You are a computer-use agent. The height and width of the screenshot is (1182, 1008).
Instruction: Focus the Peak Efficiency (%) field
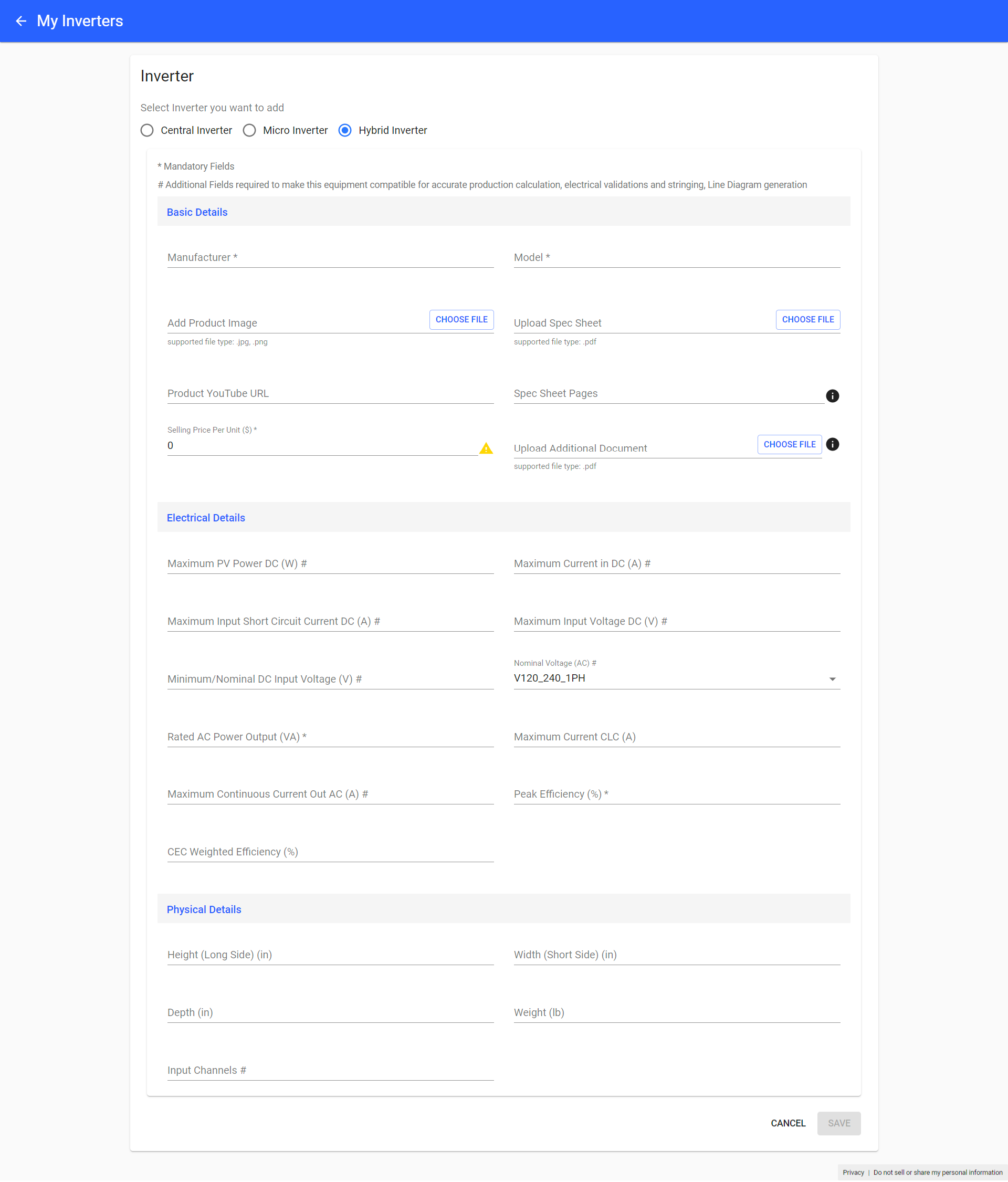point(676,794)
